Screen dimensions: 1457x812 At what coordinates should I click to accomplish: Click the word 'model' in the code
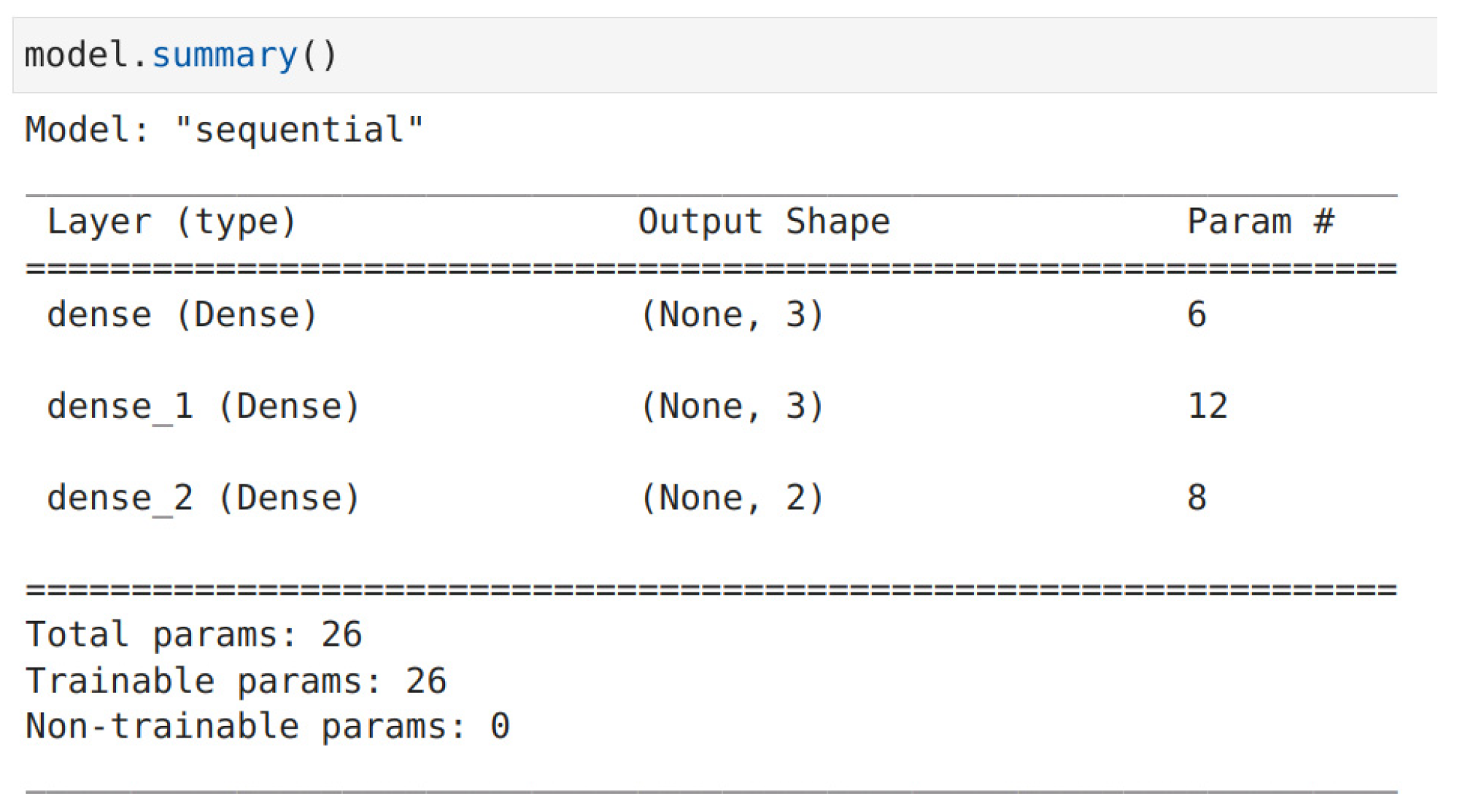click(77, 55)
